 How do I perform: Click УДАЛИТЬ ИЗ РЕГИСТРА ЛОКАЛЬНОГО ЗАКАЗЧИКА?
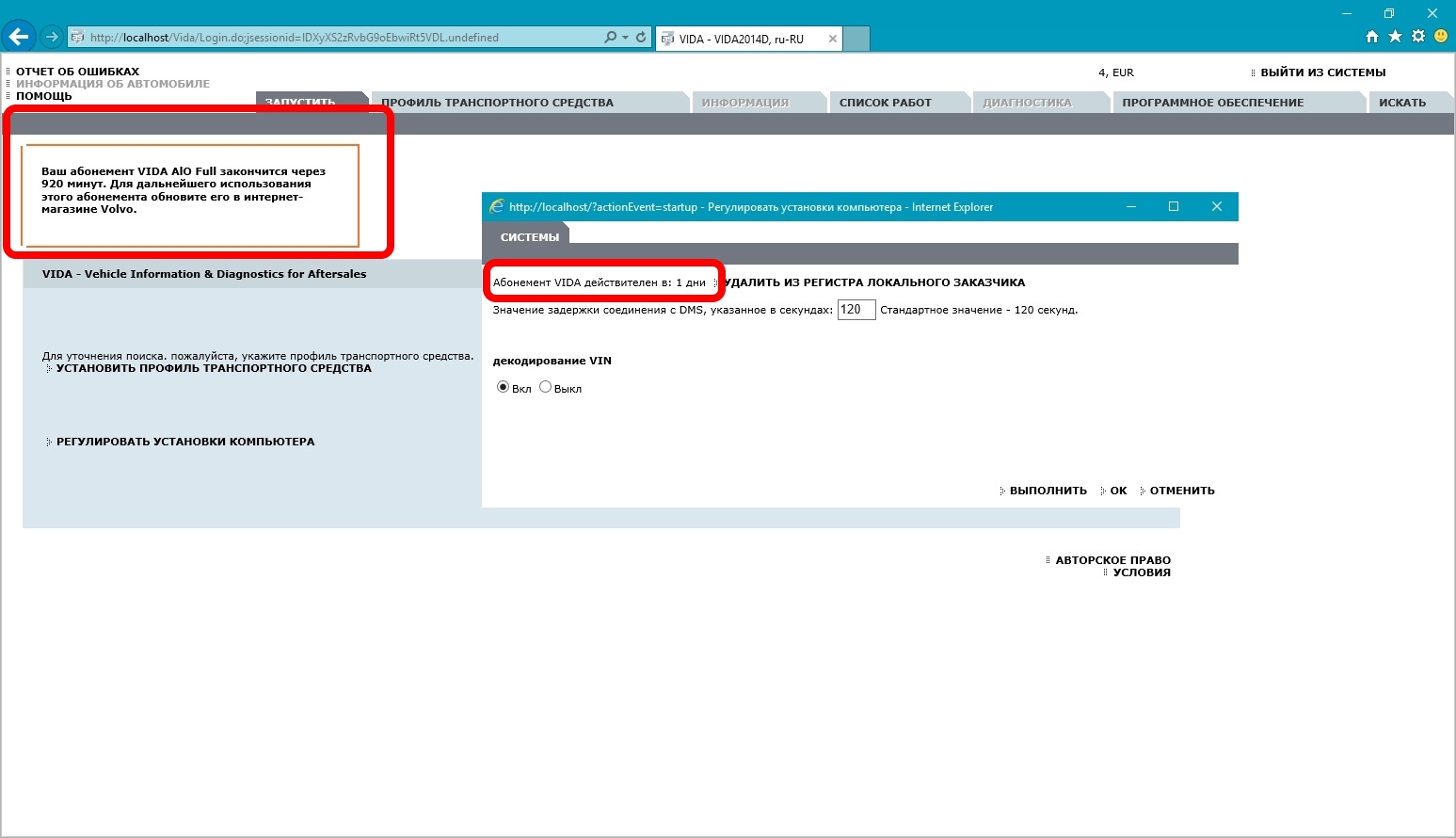874,282
